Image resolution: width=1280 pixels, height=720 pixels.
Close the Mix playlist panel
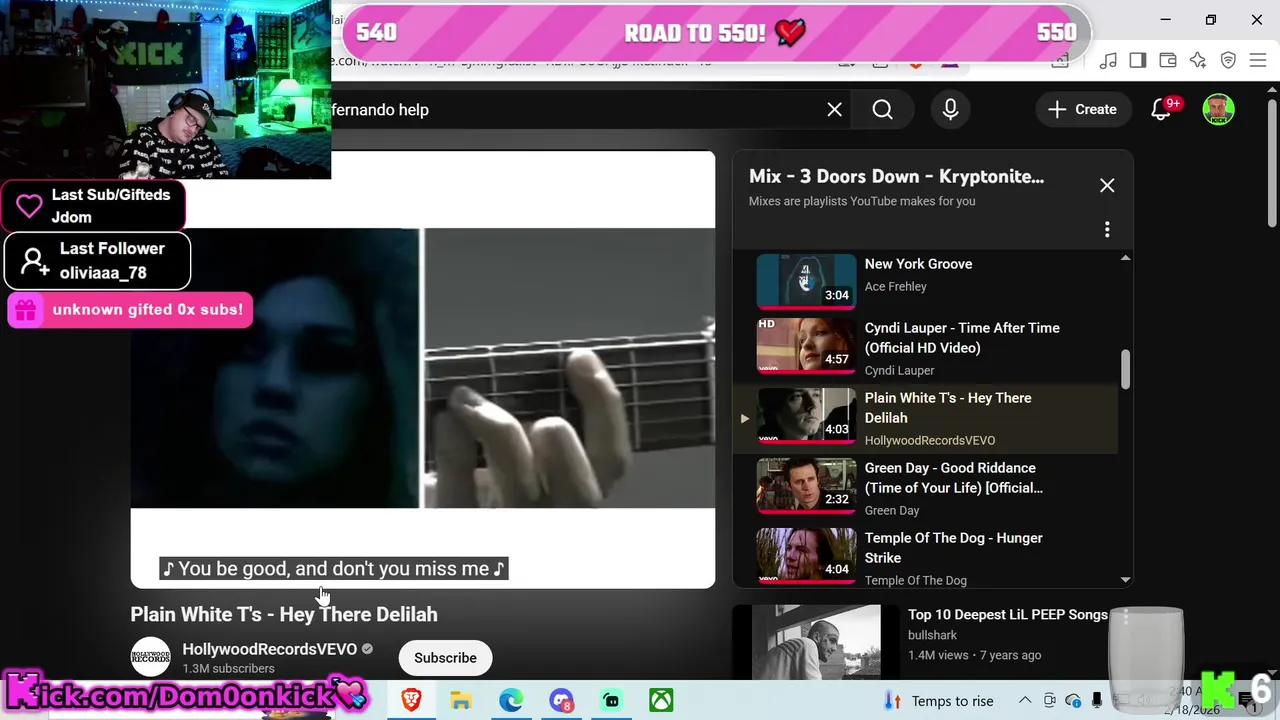(1107, 185)
